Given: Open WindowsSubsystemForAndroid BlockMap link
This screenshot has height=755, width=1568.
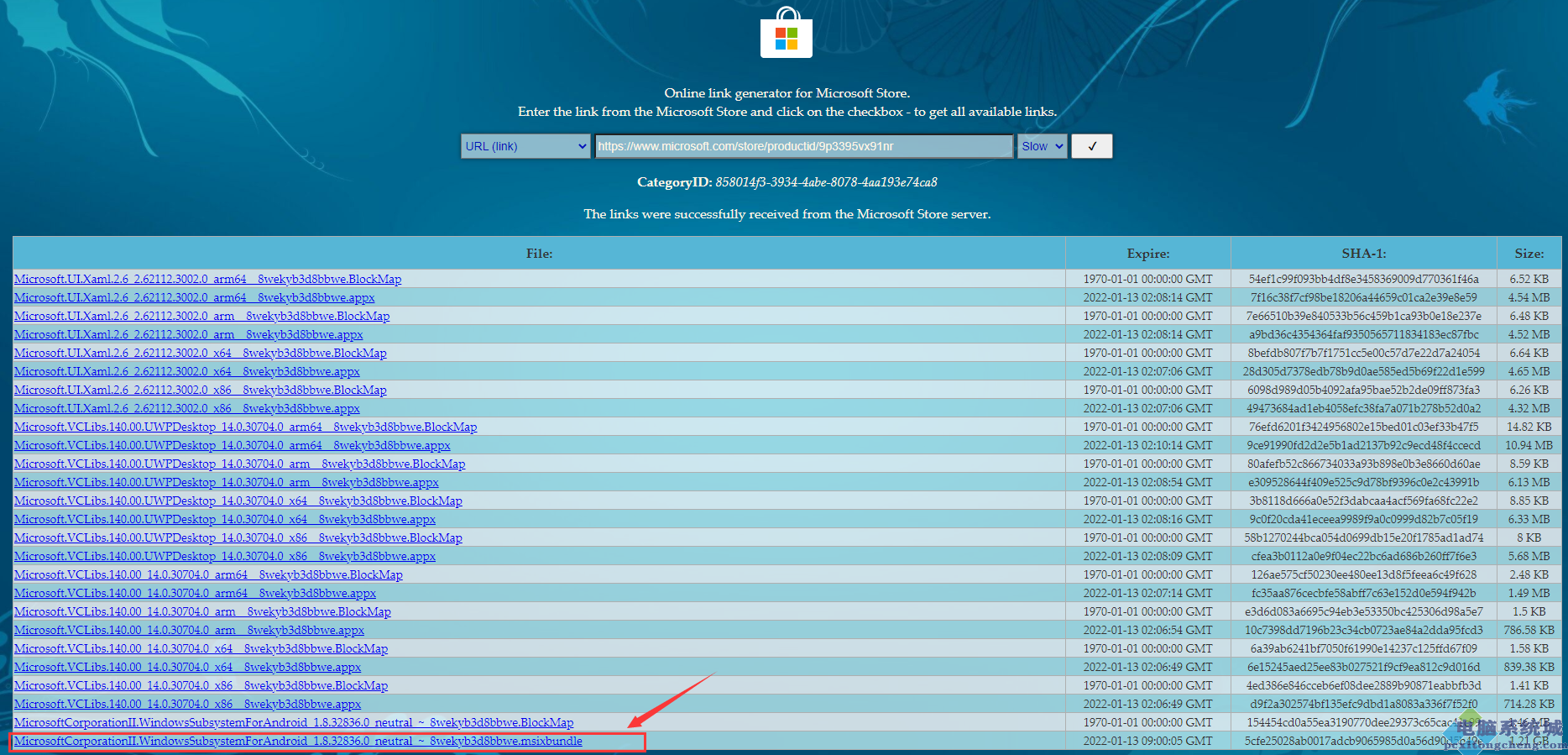Looking at the screenshot, I should (x=294, y=722).
